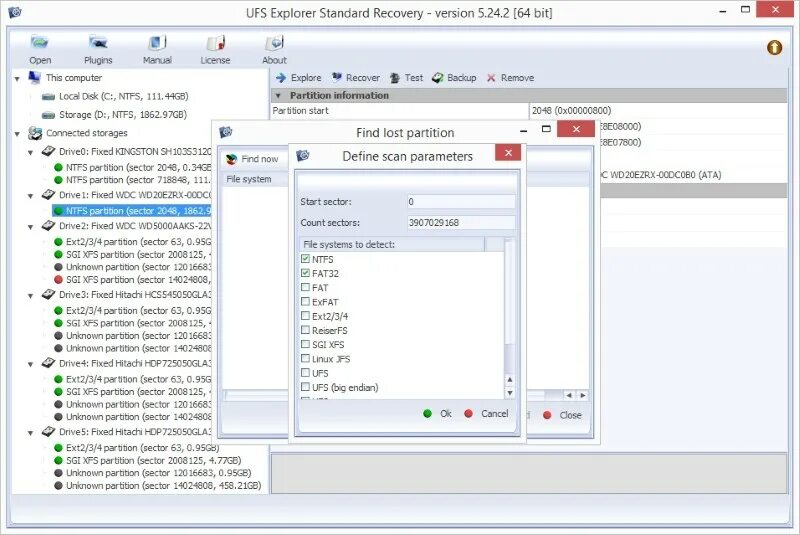Click Backup in the partition toolbar
Screen dimensions: 800x535
pos(454,78)
